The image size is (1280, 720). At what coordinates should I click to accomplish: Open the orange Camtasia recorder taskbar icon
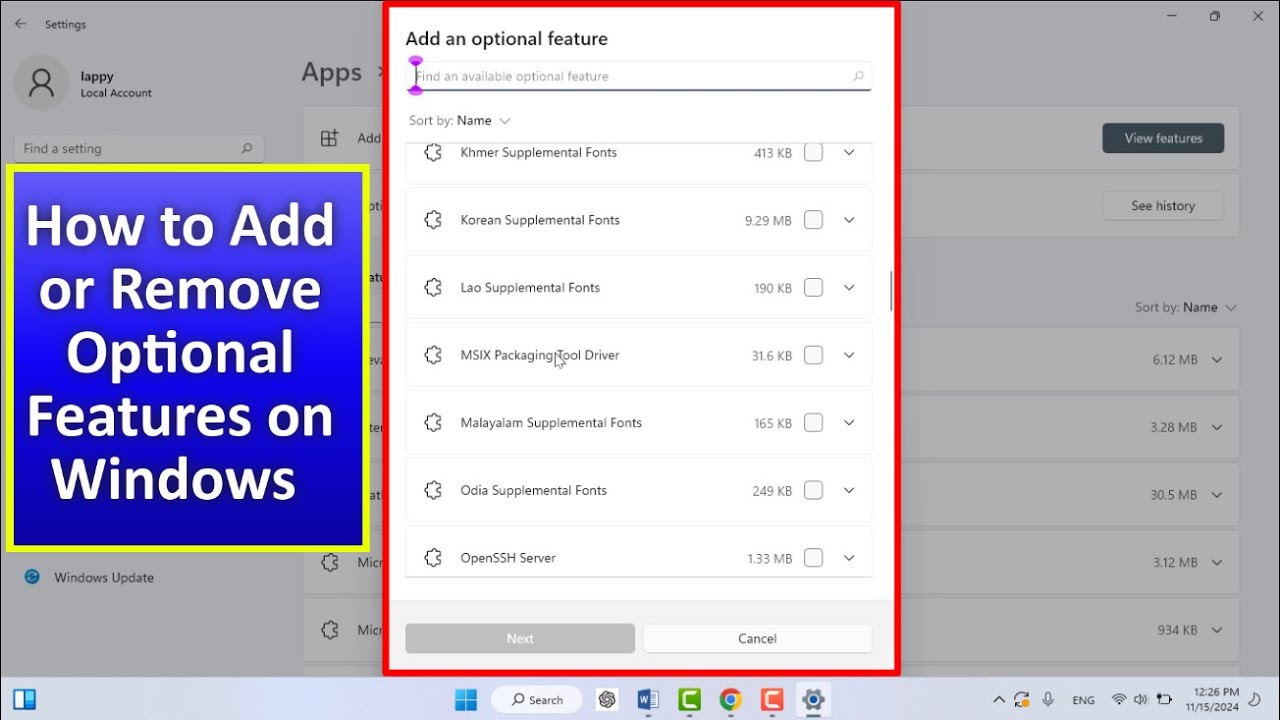tap(771, 699)
